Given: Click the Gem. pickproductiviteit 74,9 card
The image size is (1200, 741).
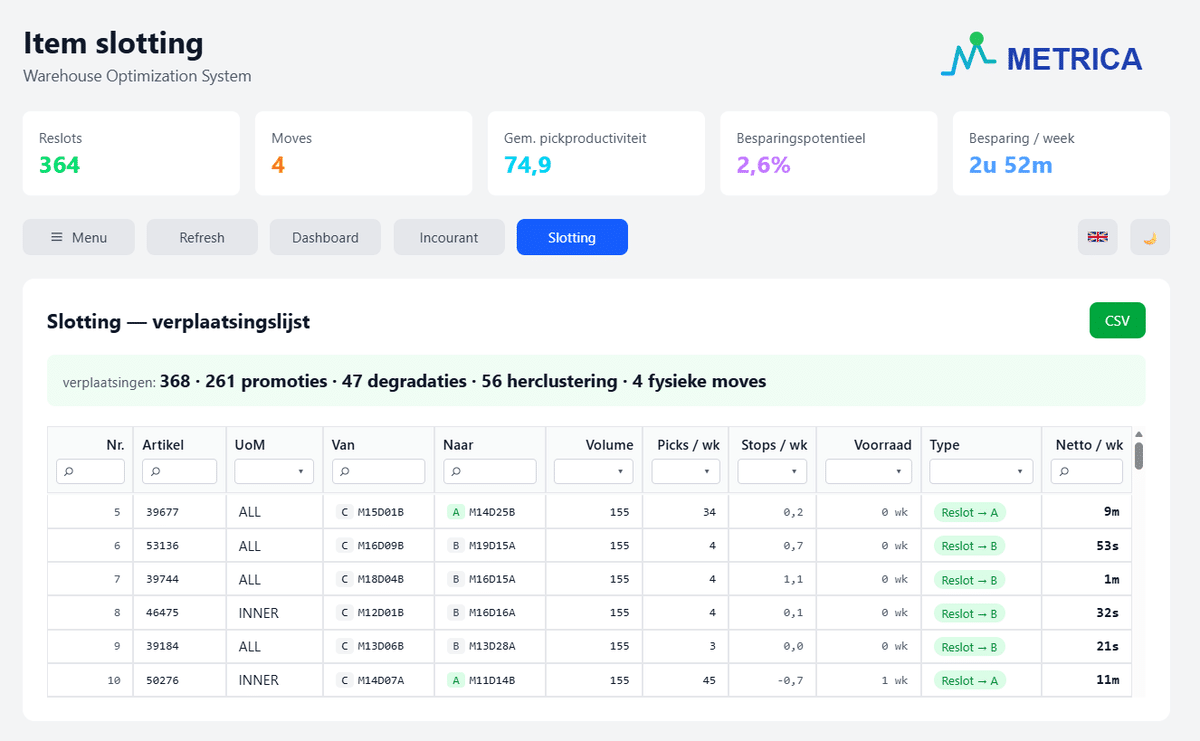Looking at the screenshot, I should point(596,153).
